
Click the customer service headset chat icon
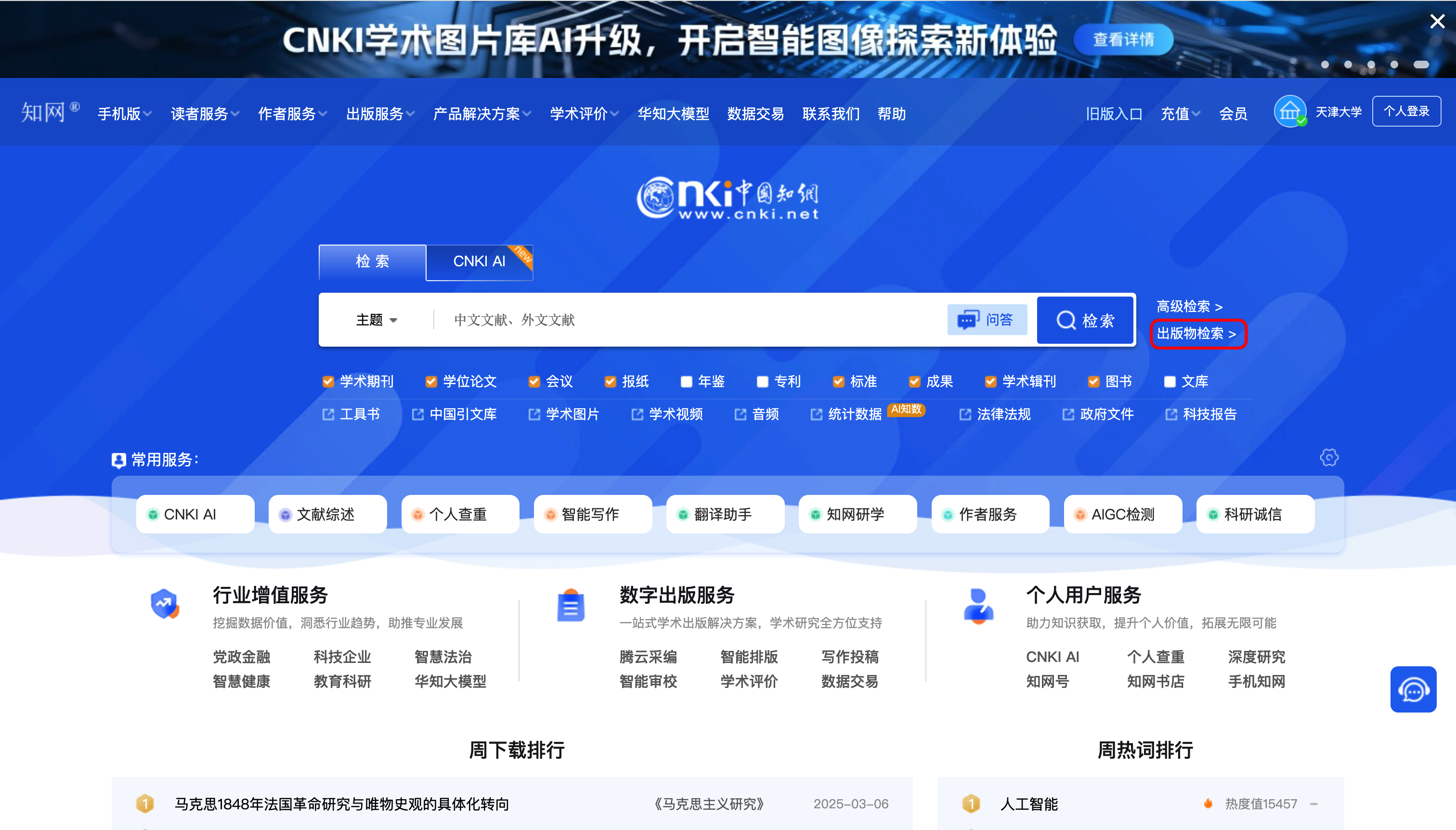coord(1413,689)
